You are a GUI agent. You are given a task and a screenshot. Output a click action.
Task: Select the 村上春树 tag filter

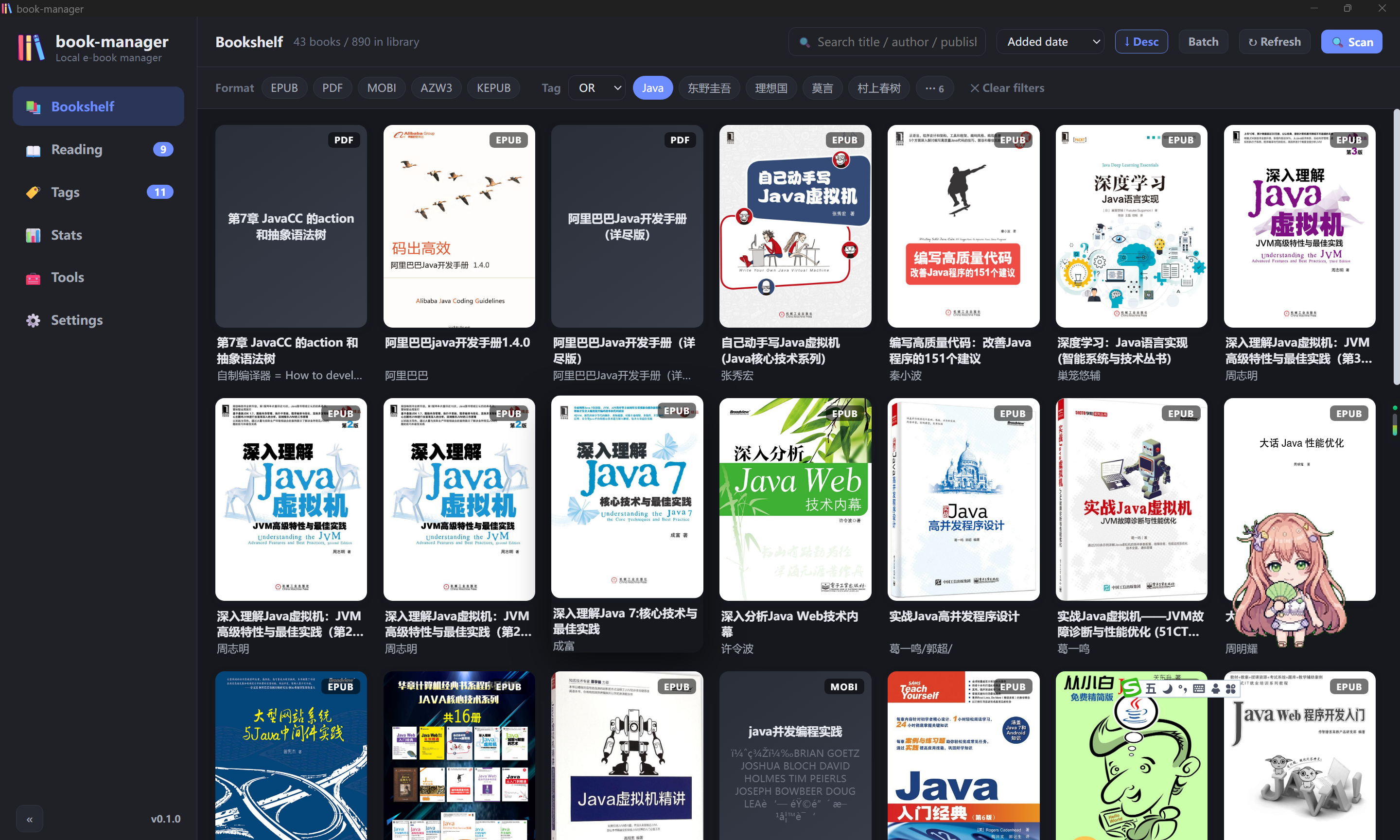879,87
